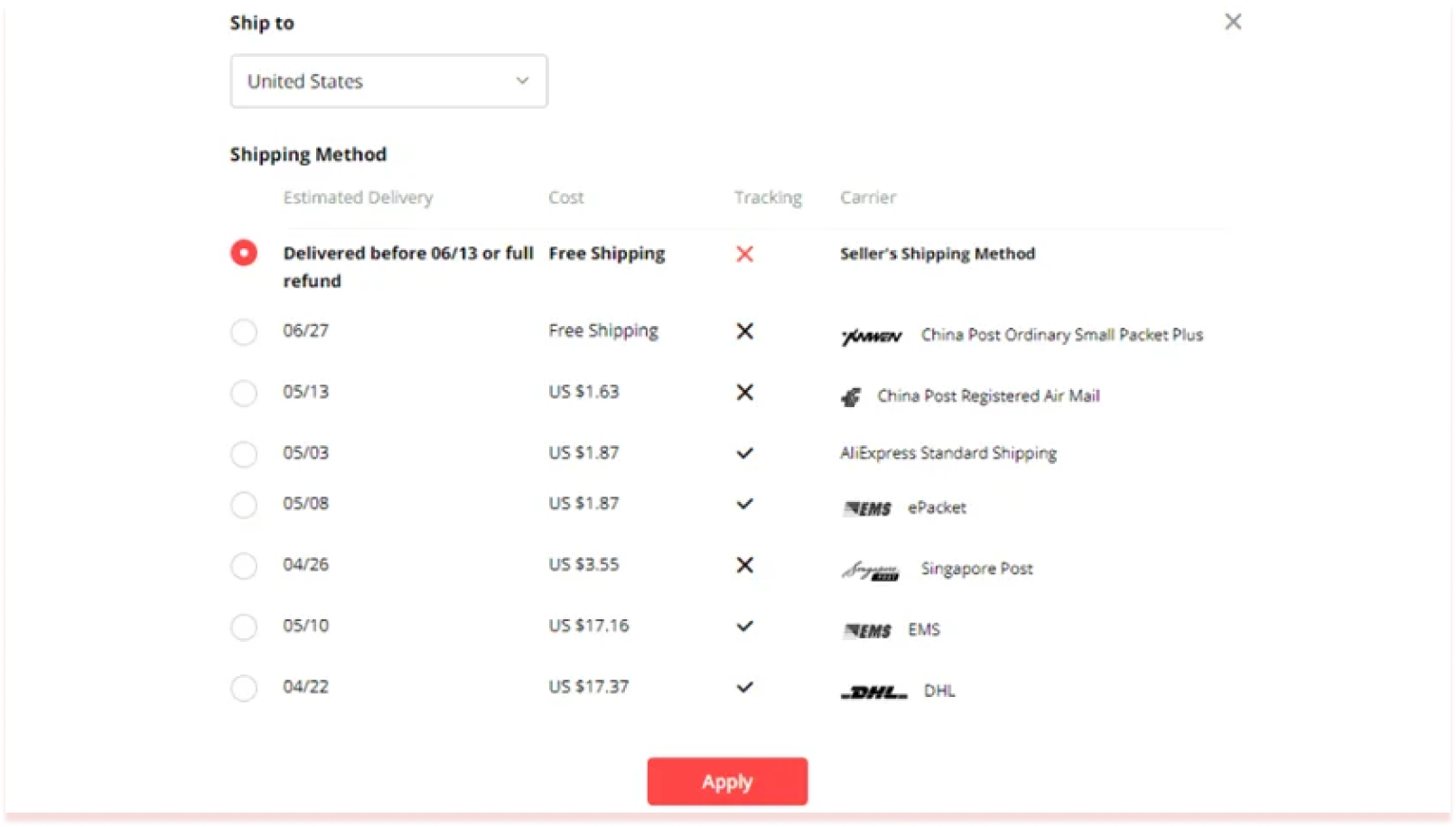Click the red X tracking icon on Free Shipping row
Viewport: 1456px width, 827px height.
744,254
